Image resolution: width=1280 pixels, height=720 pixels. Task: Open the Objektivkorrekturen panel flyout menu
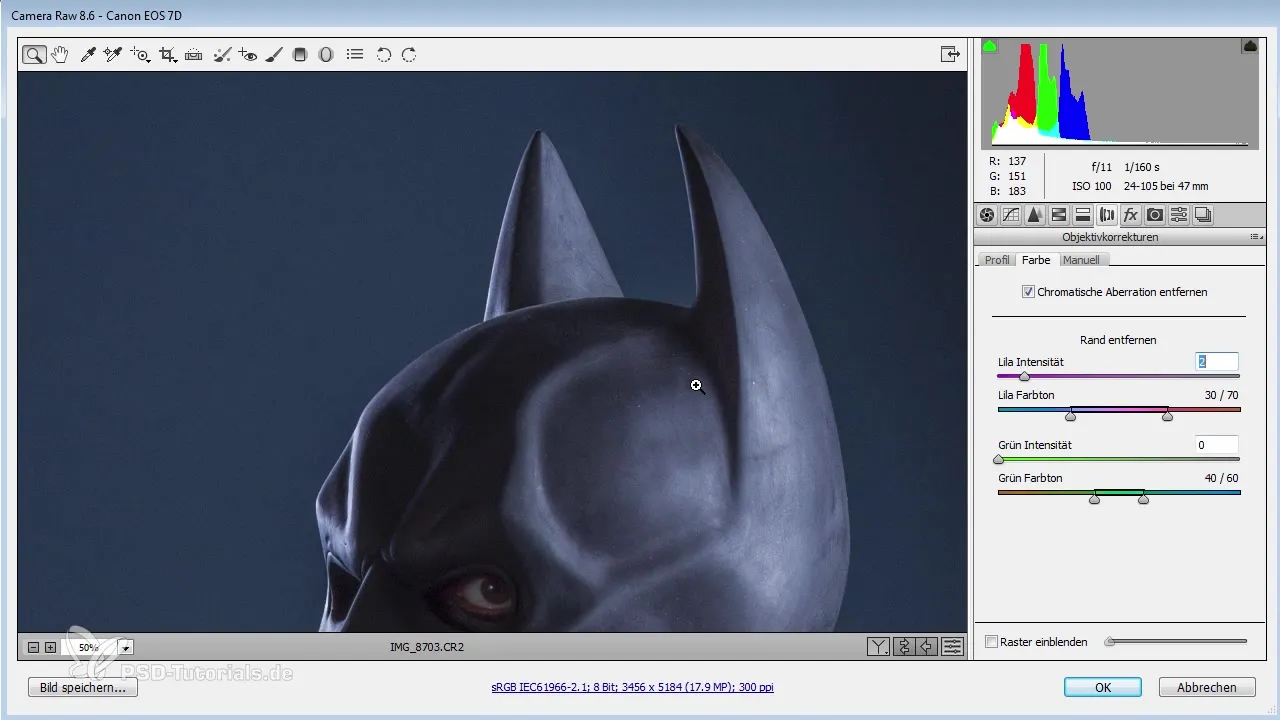tap(1254, 238)
